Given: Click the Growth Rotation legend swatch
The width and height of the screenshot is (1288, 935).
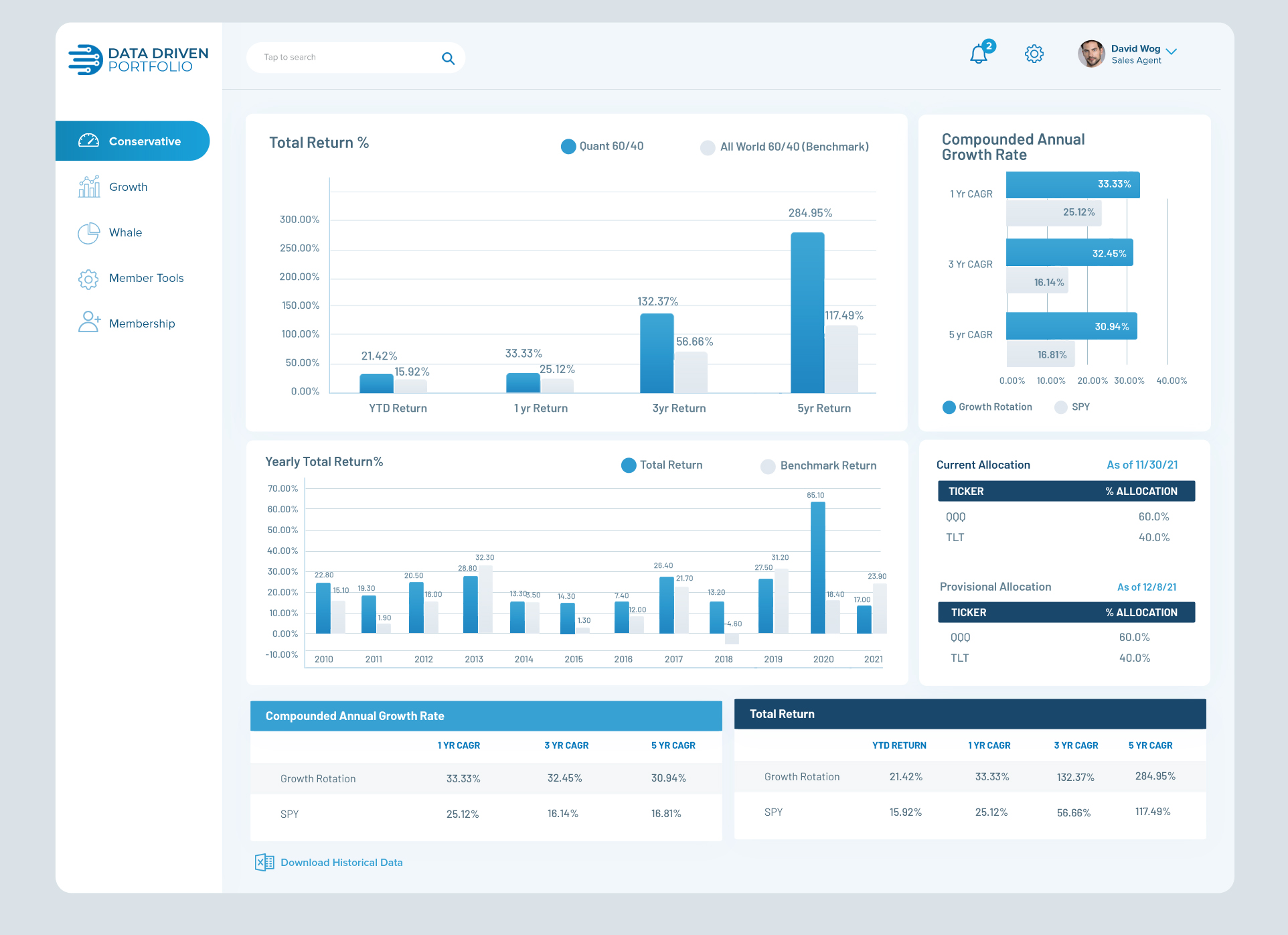Looking at the screenshot, I should click(949, 407).
